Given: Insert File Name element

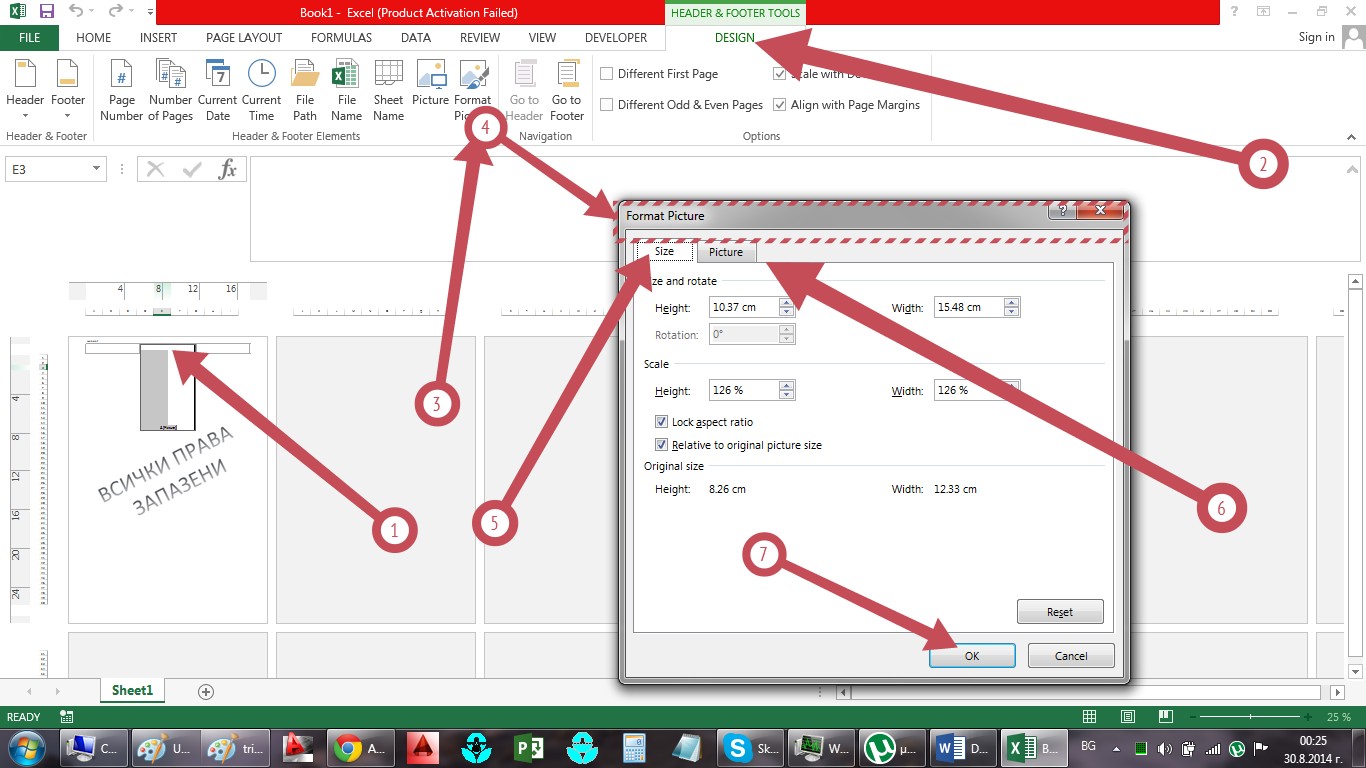Looking at the screenshot, I should tap(346, 90).
